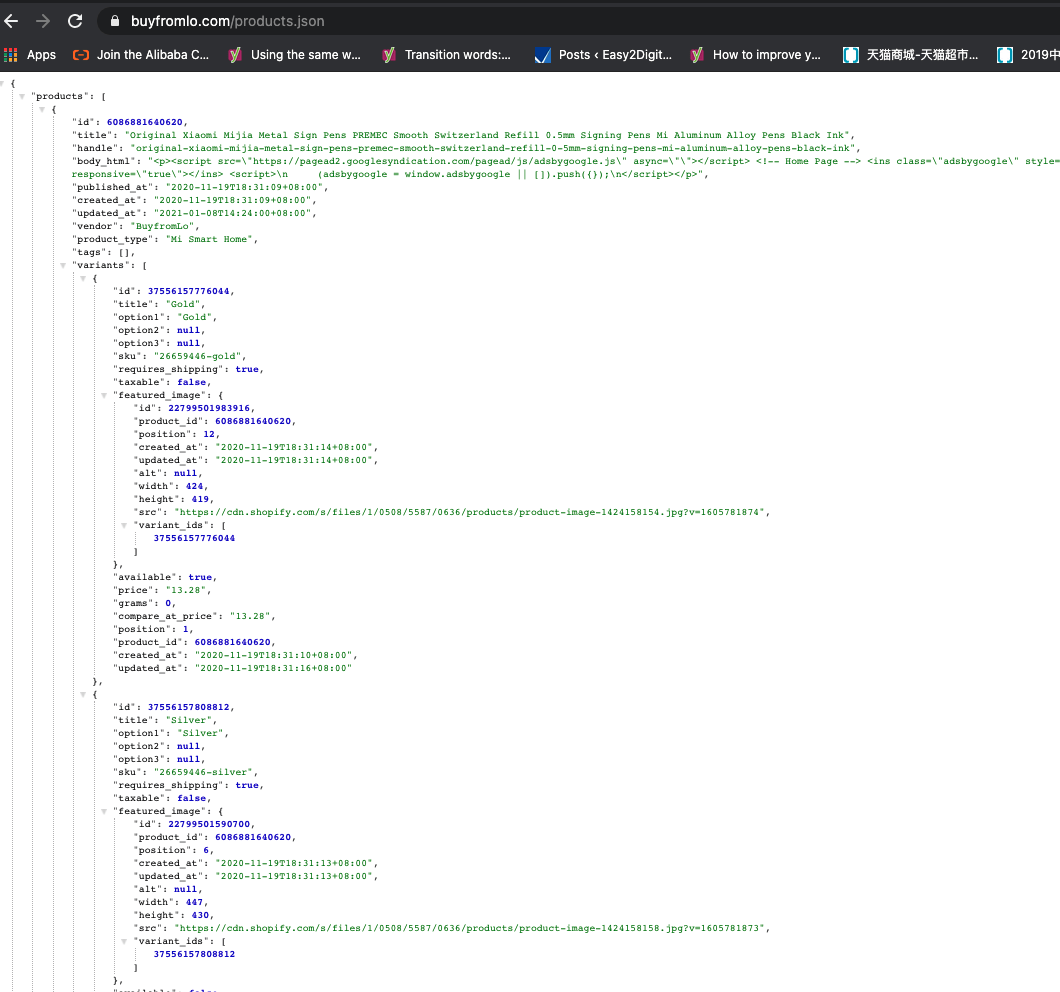Collapse the Gold variant object above id 37556157776044
The width and height of the screenshot is (1060, 992).
pyautogui.click(x=83, y=279)
